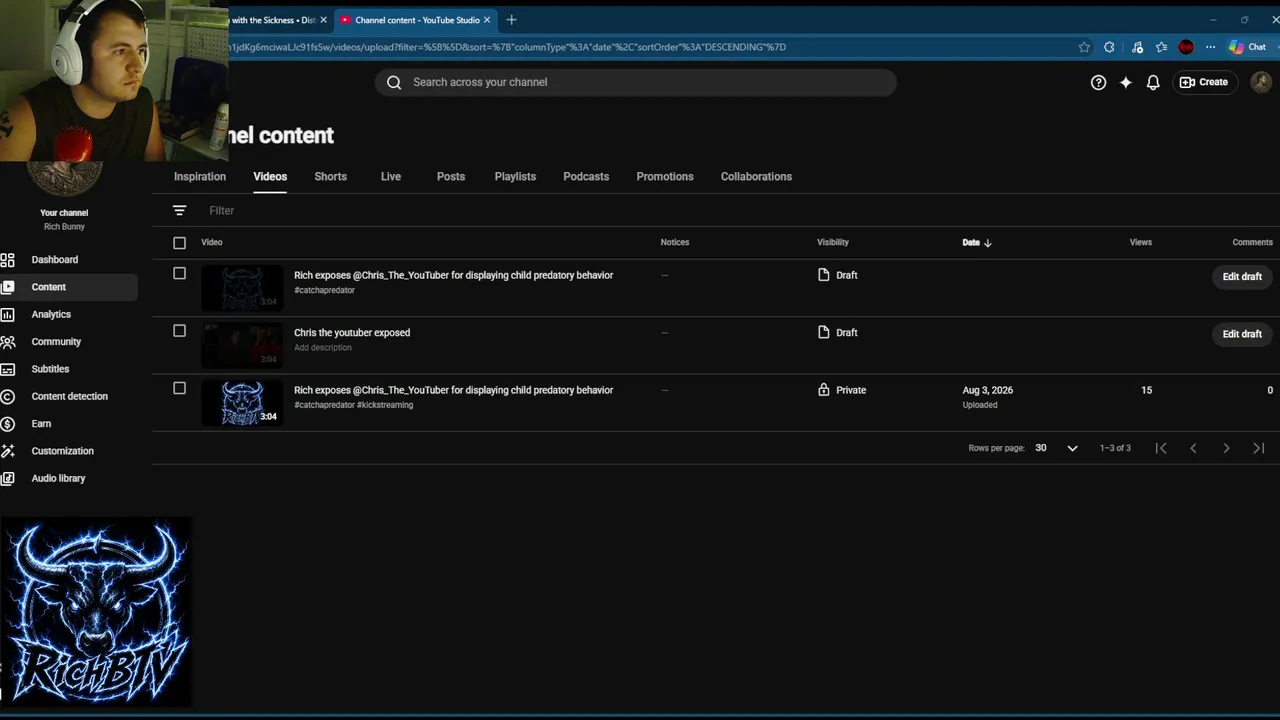Viewport: 1280px width, 720px height.
Task: Open the Posts tab
Action: (451, 176)
